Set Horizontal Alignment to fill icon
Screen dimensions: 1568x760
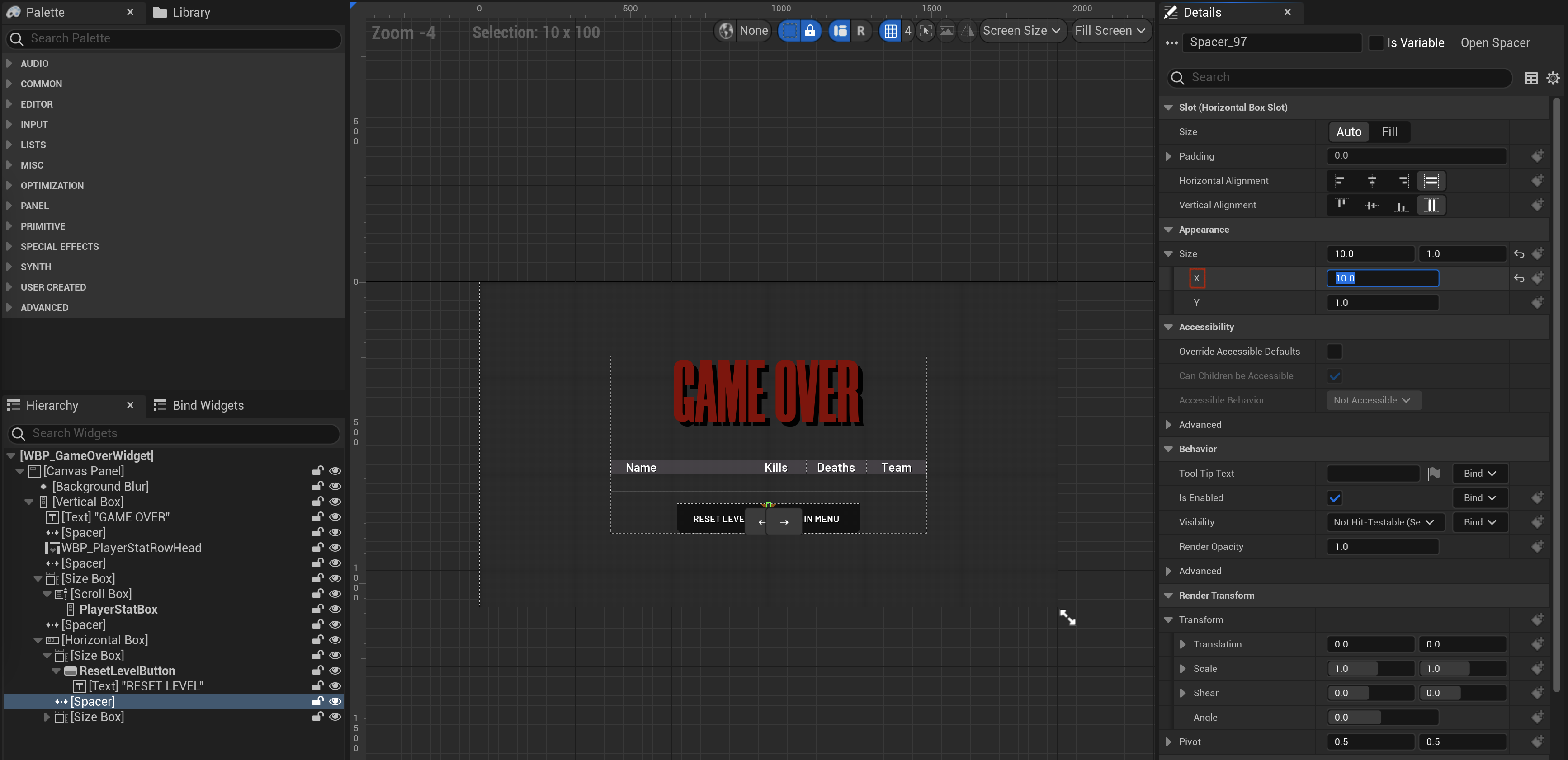pos(1431,181)
